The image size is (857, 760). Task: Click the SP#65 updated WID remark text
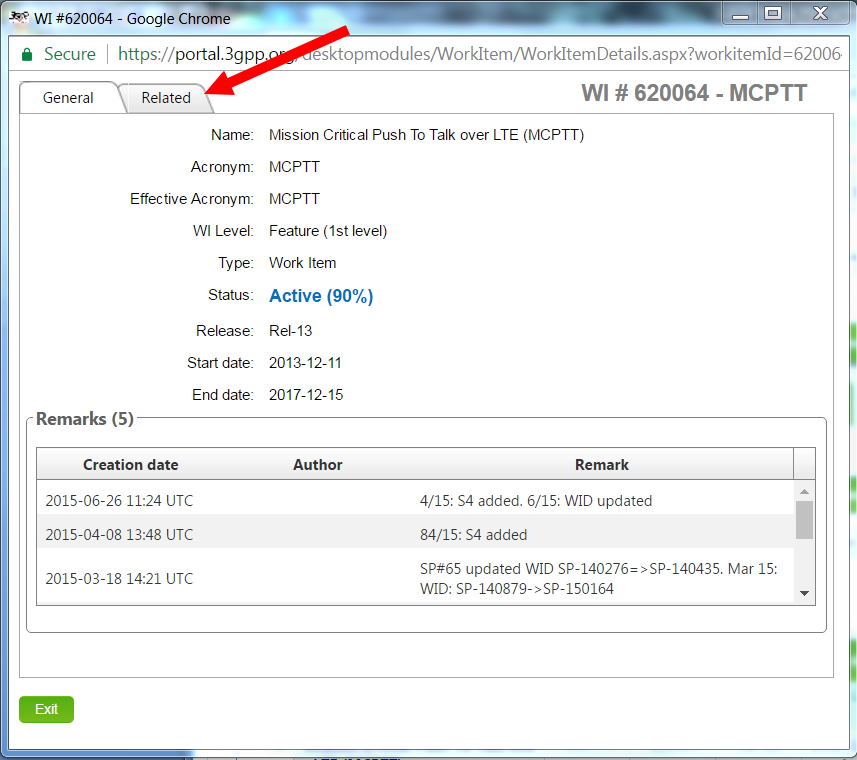coord(598,579)
